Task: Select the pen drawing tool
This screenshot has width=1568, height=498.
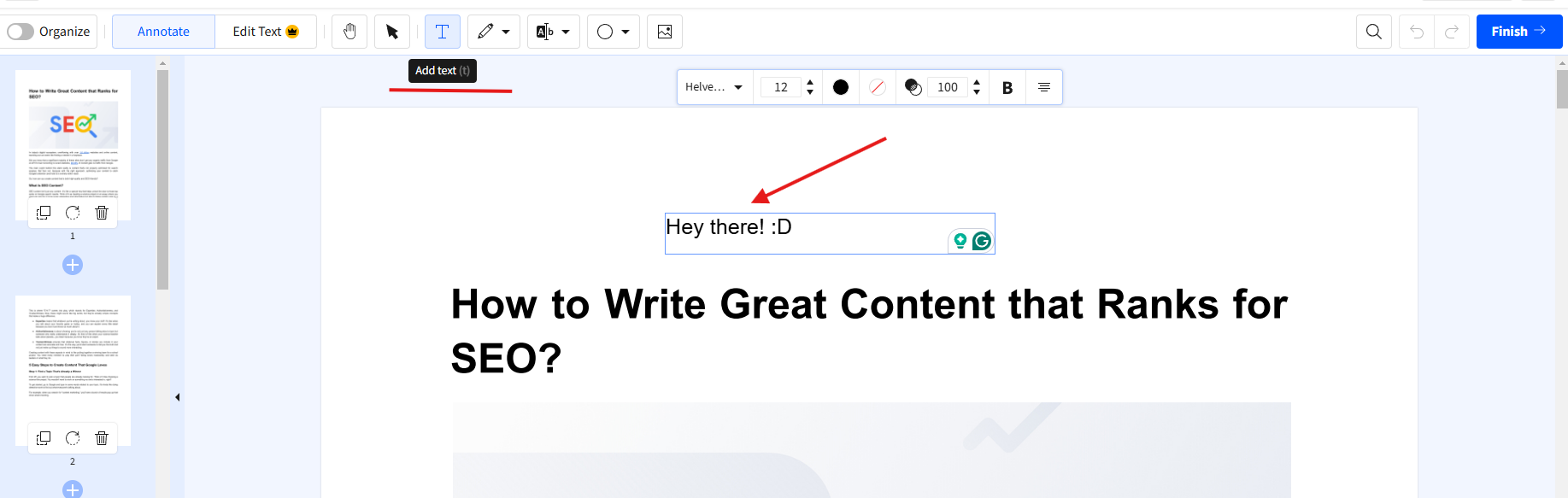Action: click(x=485, y=32)
